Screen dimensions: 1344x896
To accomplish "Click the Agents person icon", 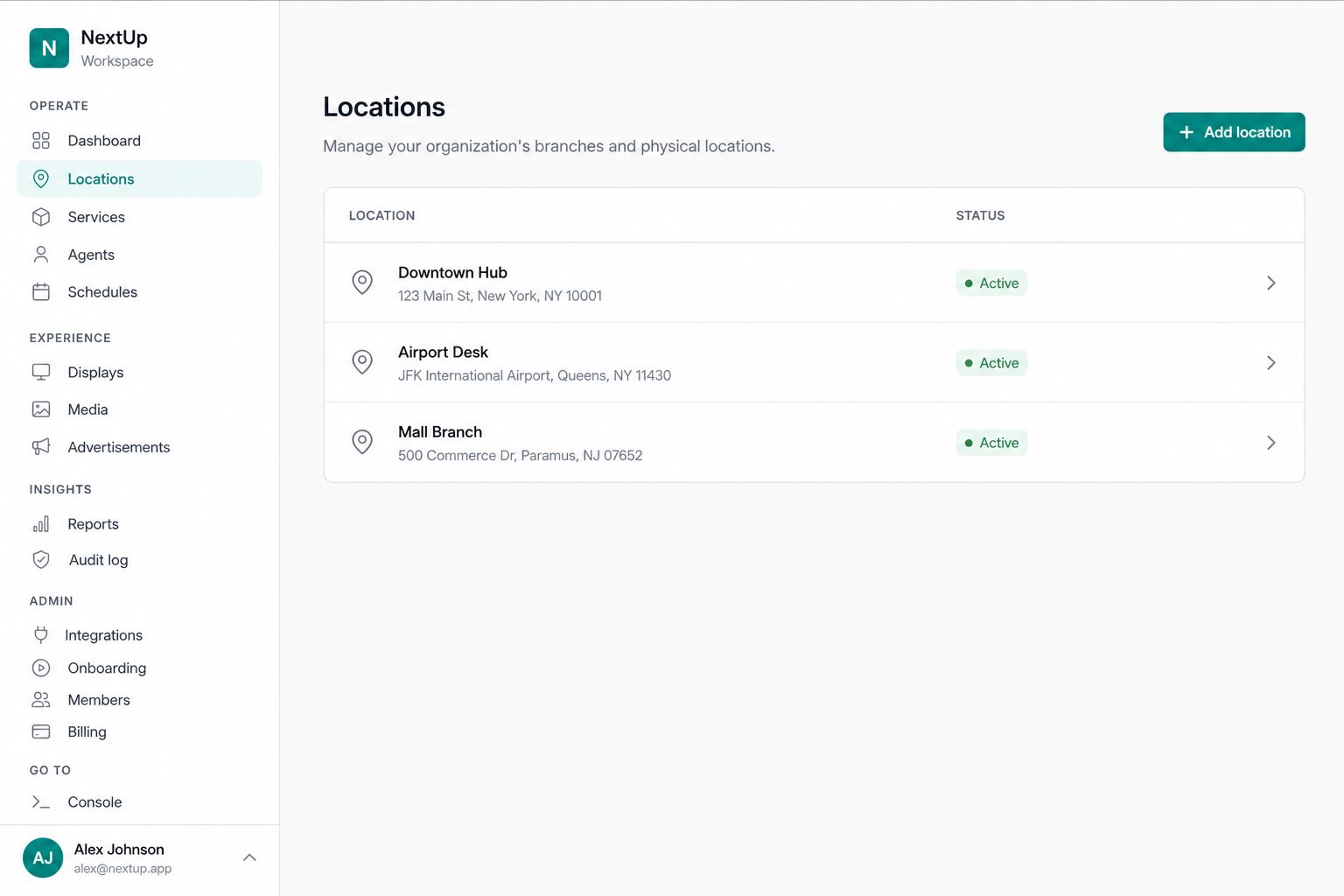I will (41, 255).
